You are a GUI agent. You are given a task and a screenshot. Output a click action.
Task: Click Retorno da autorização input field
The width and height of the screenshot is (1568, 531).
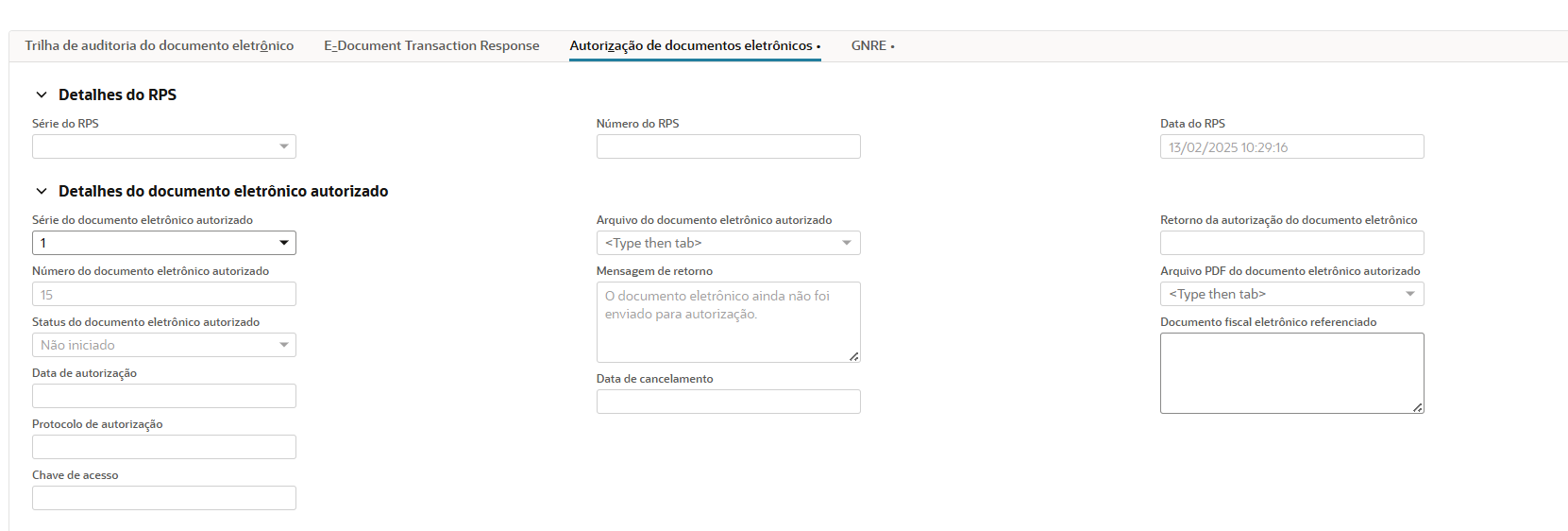coord(1291,243)
